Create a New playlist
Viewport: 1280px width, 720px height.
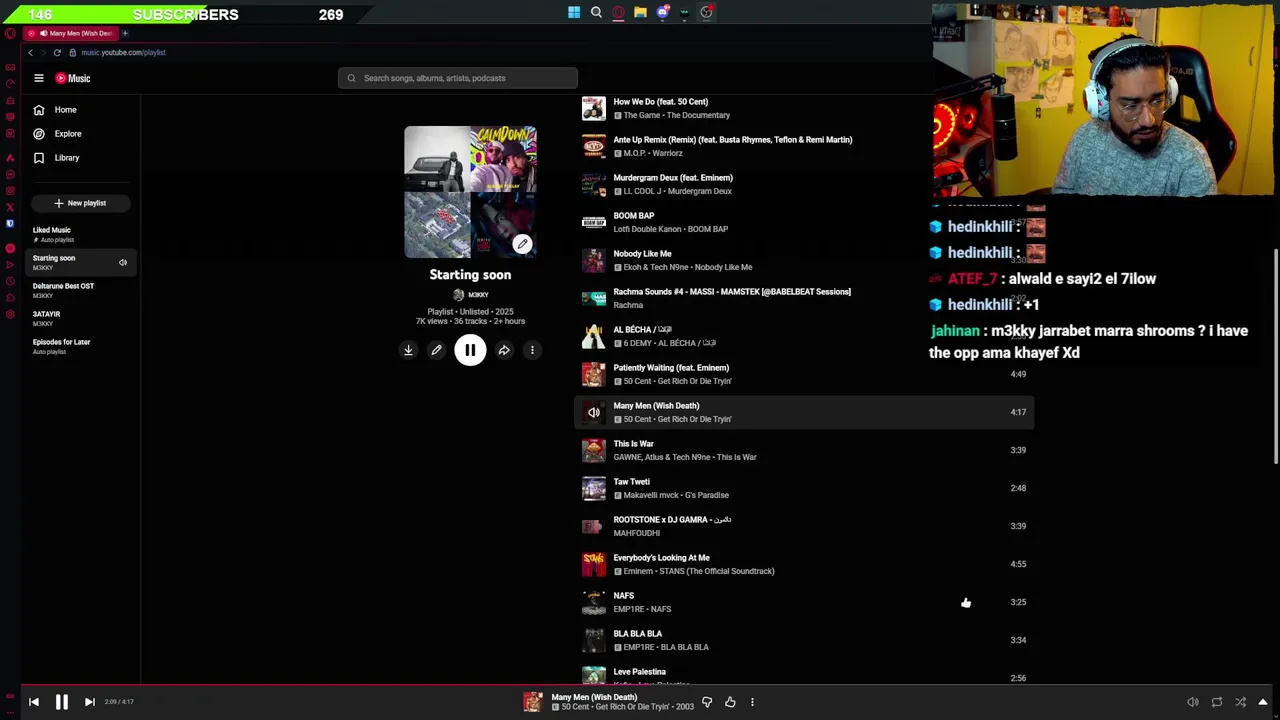80,203
